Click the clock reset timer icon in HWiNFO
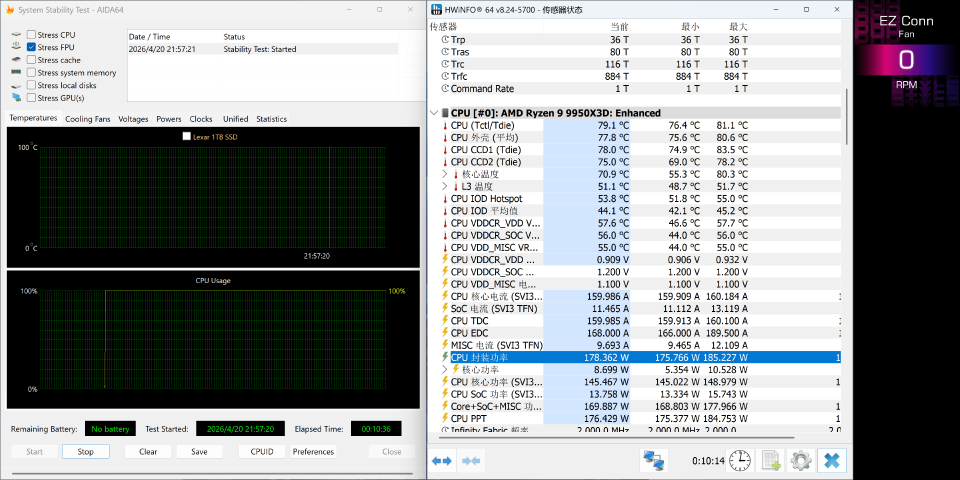Screen dimensions: 960x480 (740, 460)
